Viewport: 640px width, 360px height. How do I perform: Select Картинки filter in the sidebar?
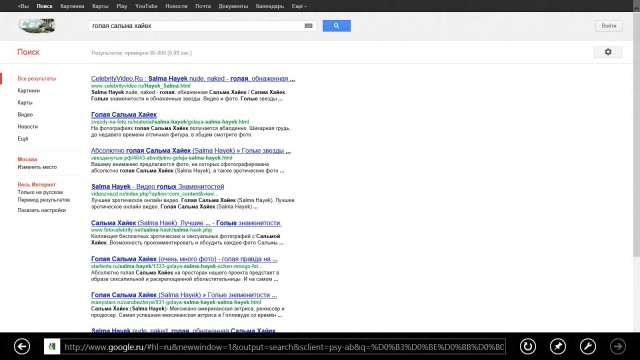pyautogui.click(x=29, y=91)
